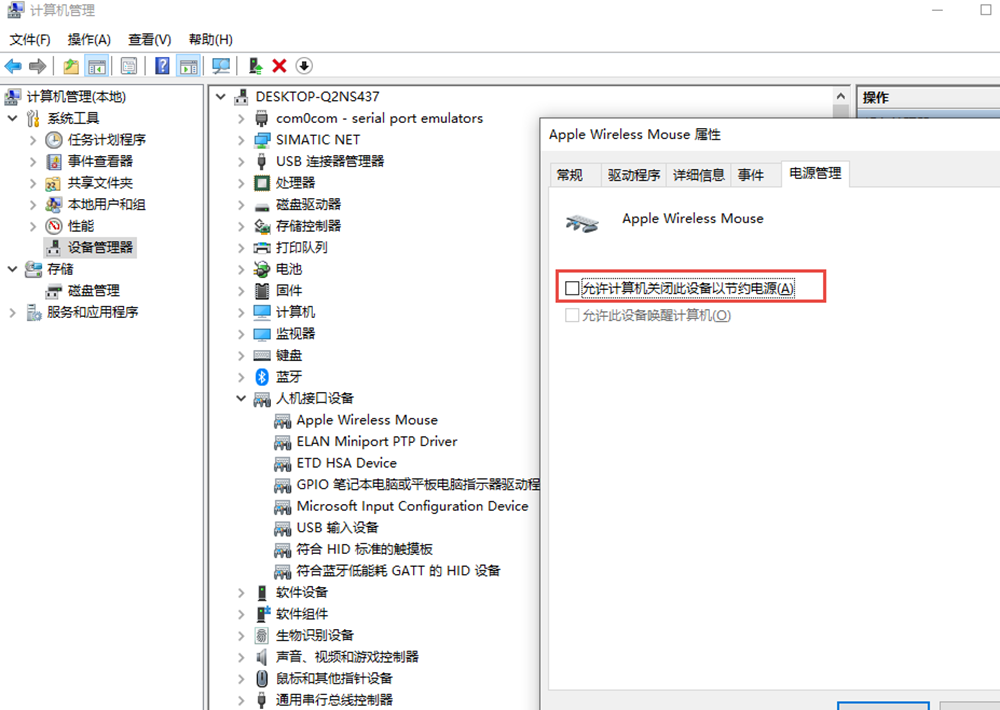The width and height of the screenshot is (1000, 710).
Task: Expand the 键盘 device category
Action: coord(241,355)
